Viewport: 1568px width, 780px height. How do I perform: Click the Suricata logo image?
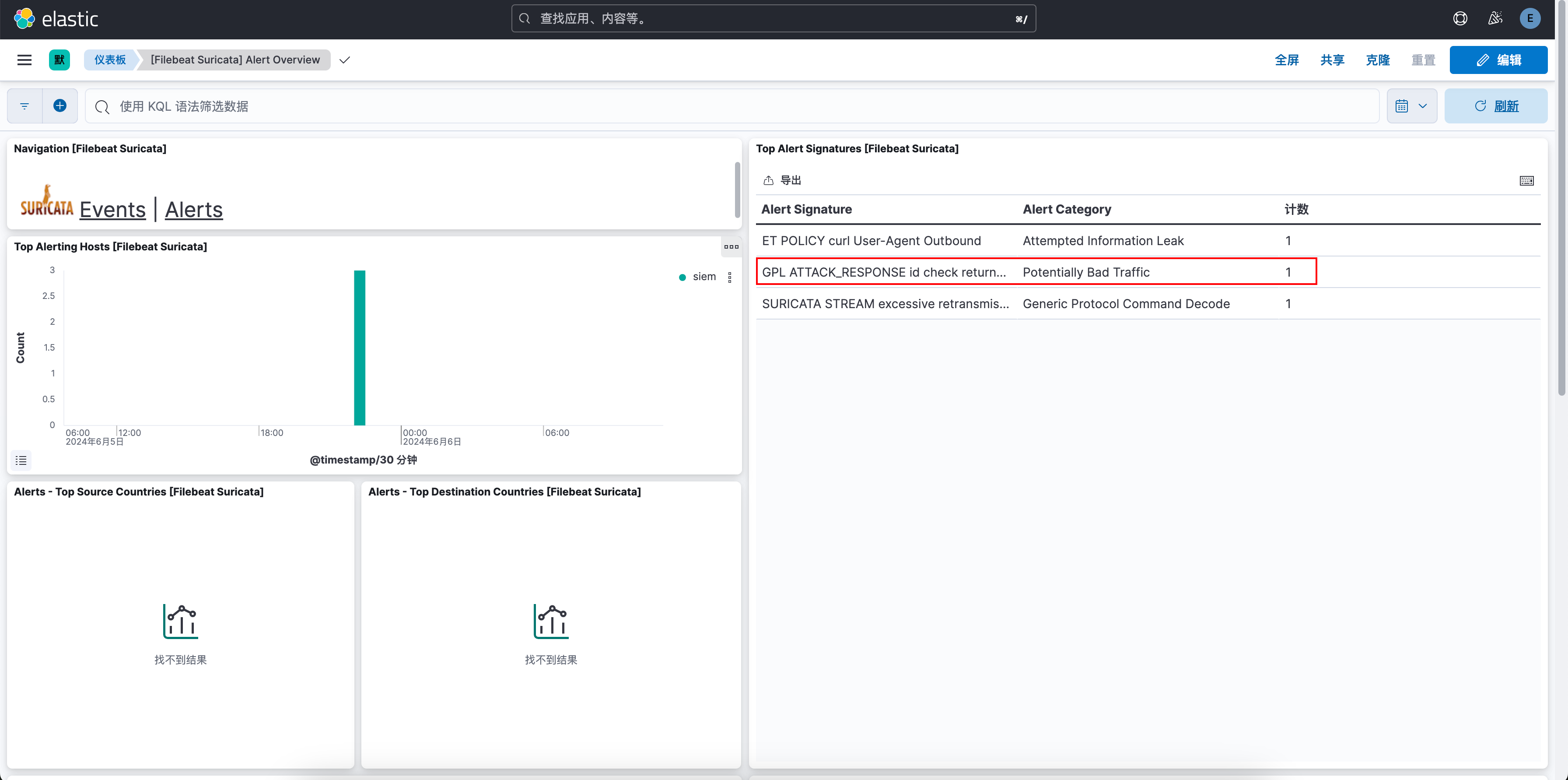pyautogui.click(x=46, y=201)
